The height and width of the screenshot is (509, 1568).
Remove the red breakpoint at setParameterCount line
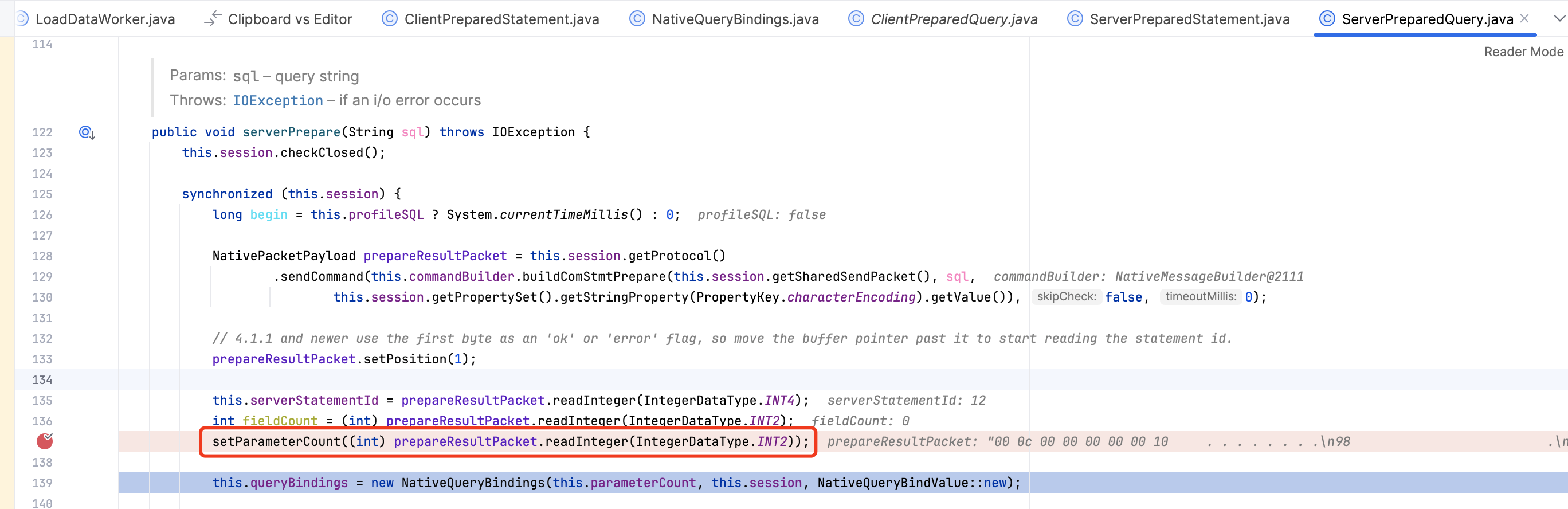click(45, 441)
